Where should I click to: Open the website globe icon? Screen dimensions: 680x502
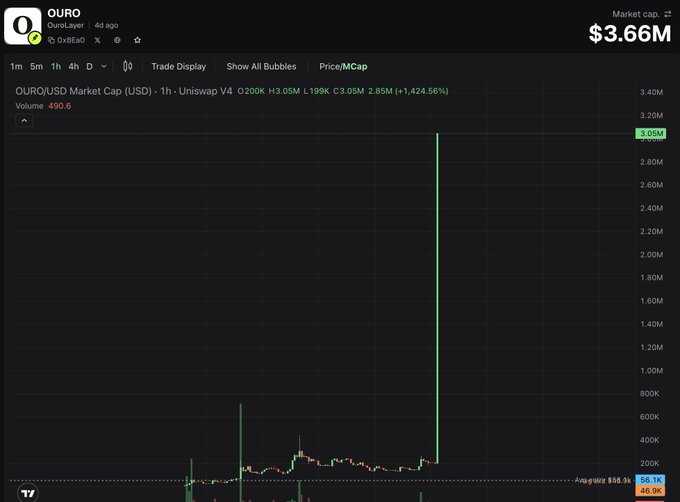click(117, 40)
